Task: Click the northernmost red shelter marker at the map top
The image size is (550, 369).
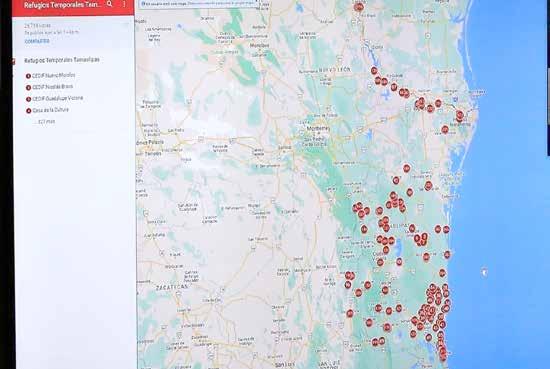Action: click(x=358, y=7)
